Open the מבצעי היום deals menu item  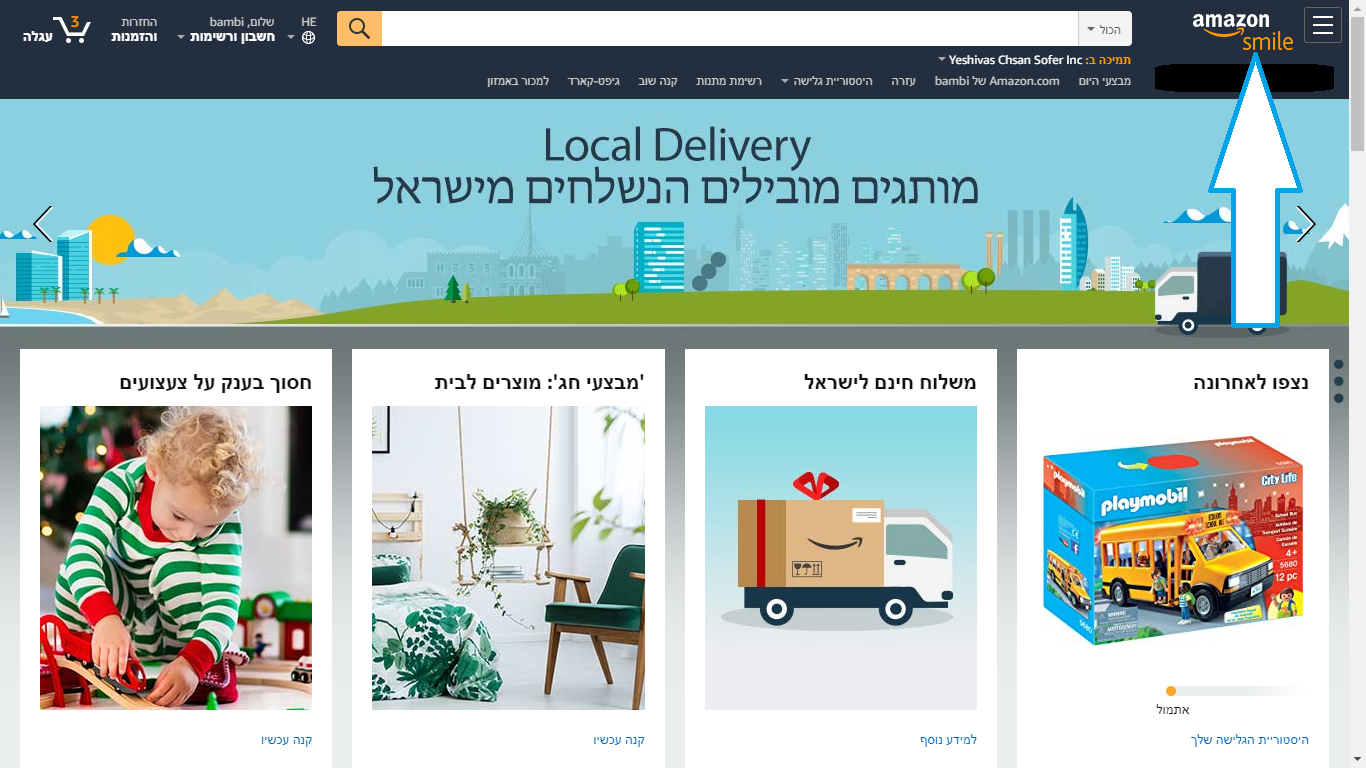point(1105,81)
